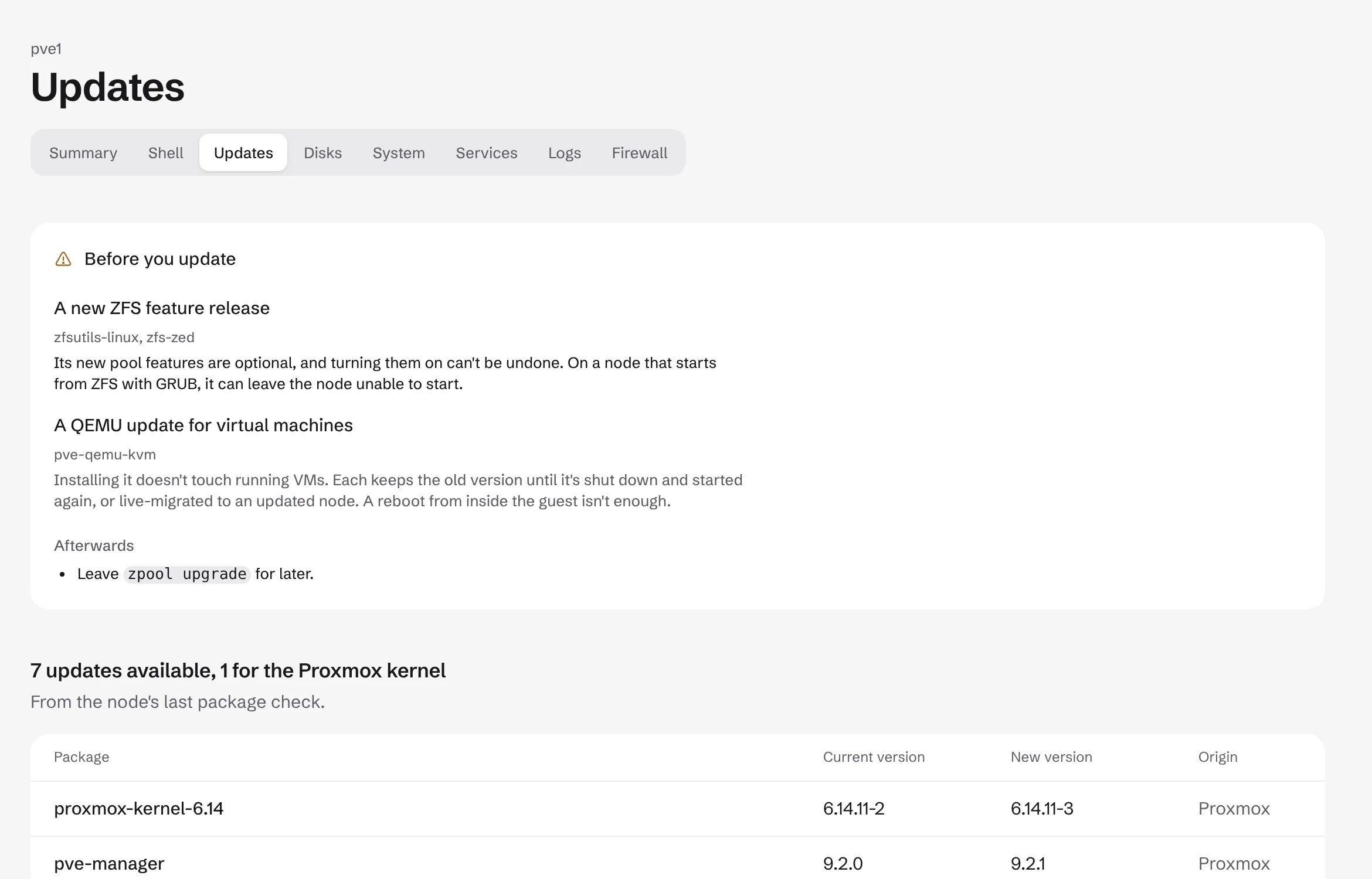Image resolution: width=1372 pixels, height=879 pixels.
Task: Click the Afterwards label
Action: point(94,546)
